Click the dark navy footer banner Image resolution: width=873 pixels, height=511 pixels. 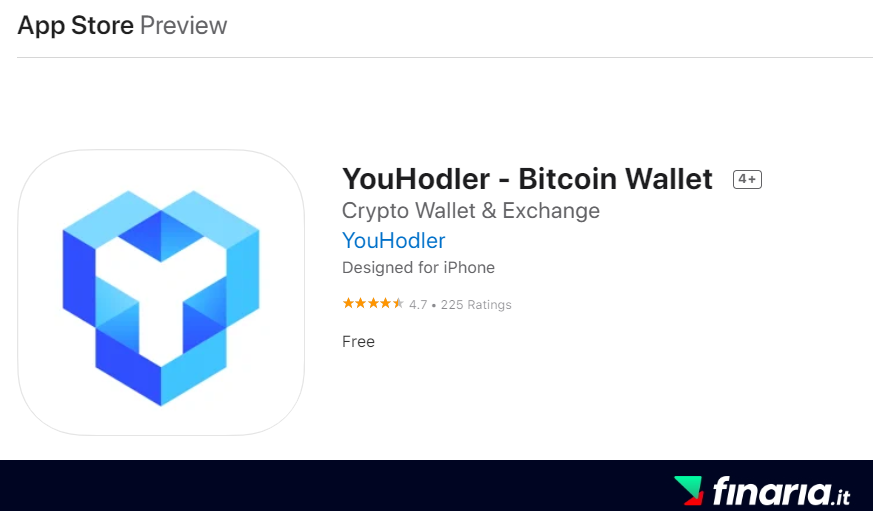[x=436, y=485]
